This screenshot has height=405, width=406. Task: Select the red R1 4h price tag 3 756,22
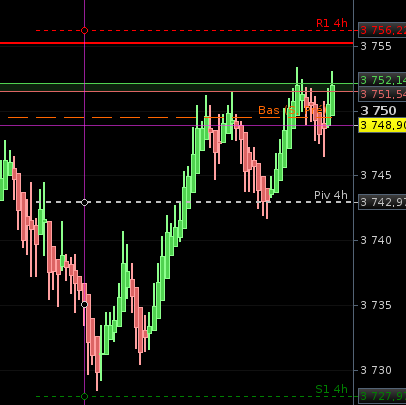(x=382, y=30)
